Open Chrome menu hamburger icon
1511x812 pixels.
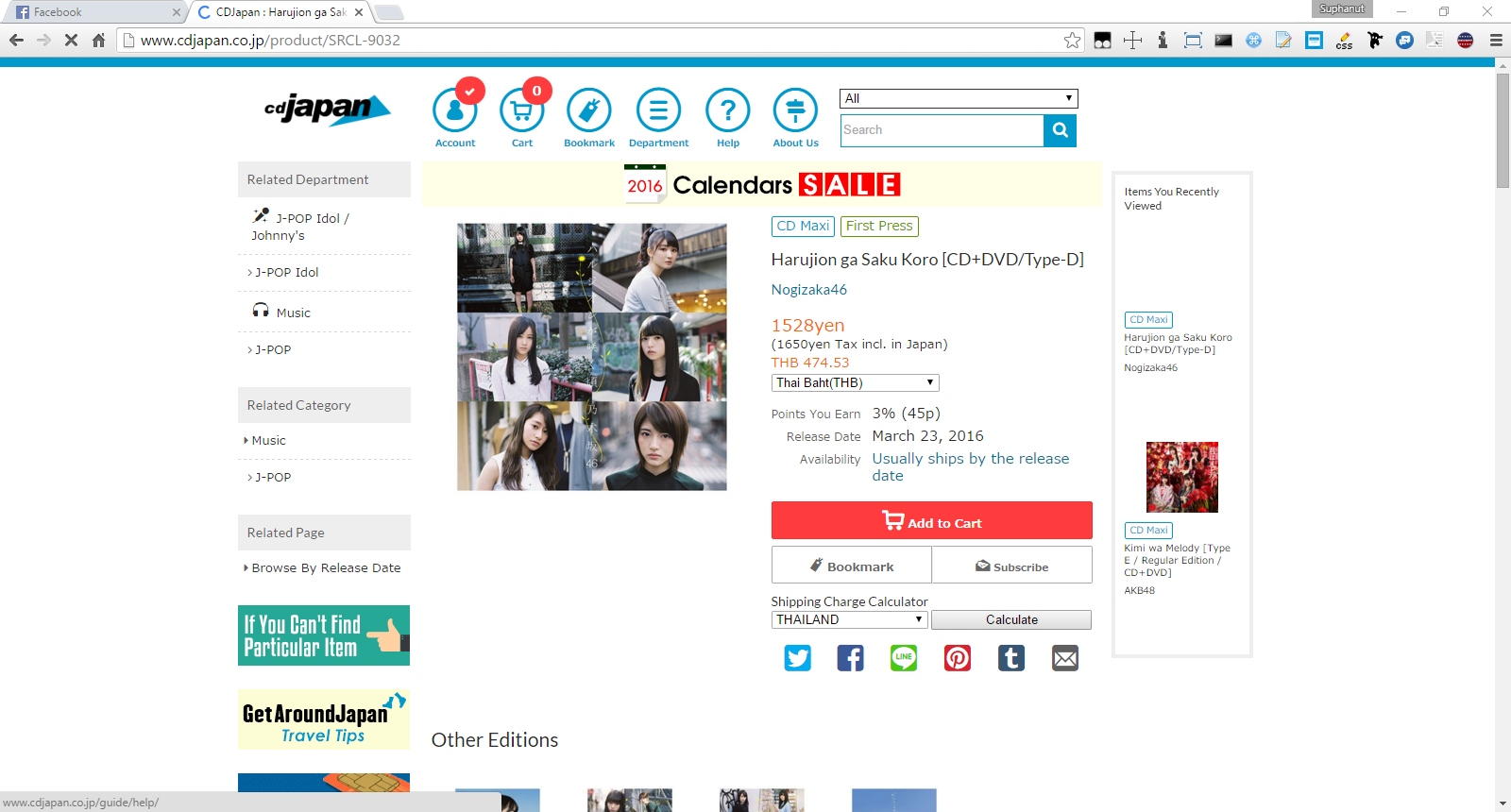1496,40
